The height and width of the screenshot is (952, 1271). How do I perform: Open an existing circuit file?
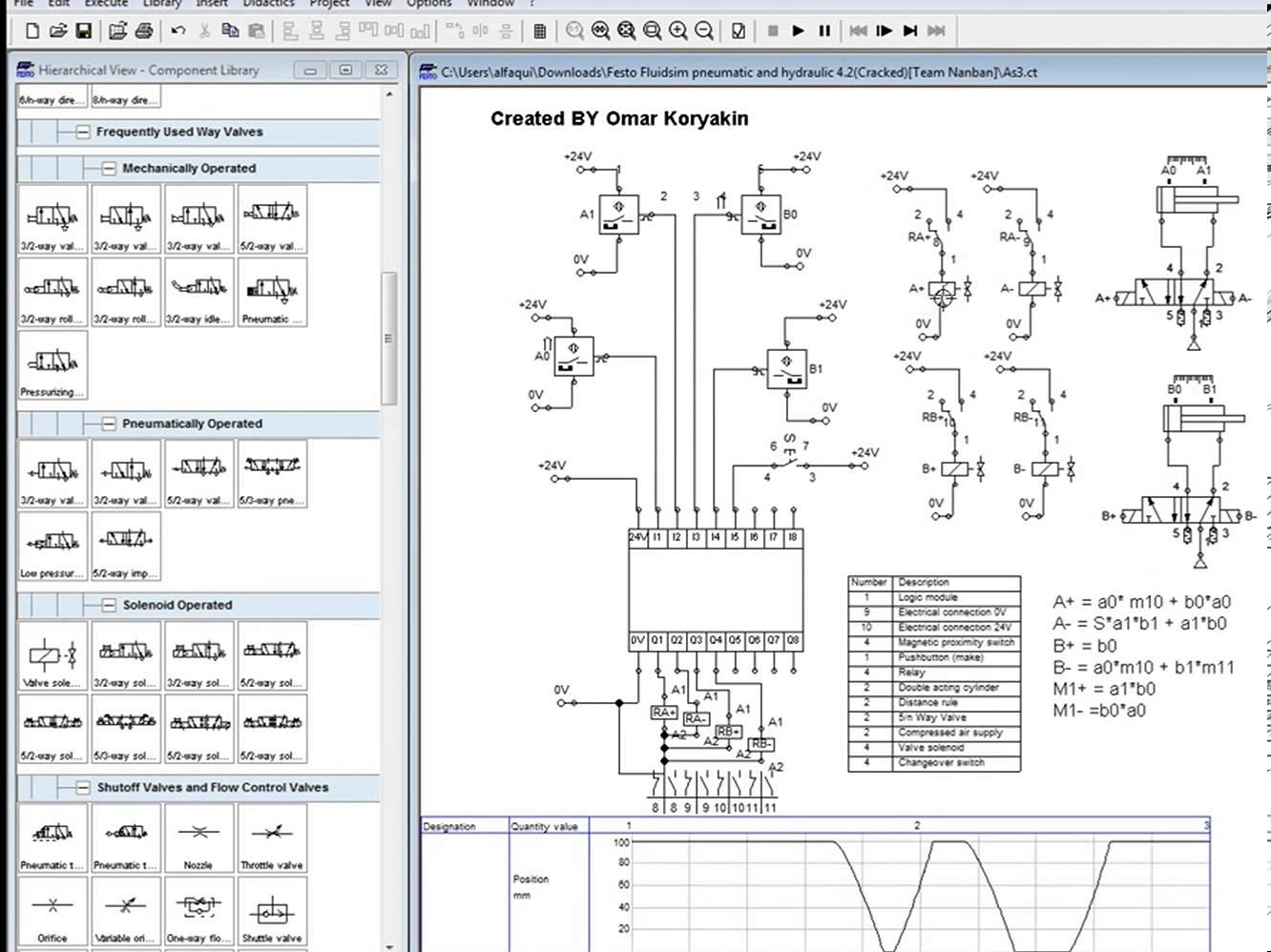pos(57,31)
